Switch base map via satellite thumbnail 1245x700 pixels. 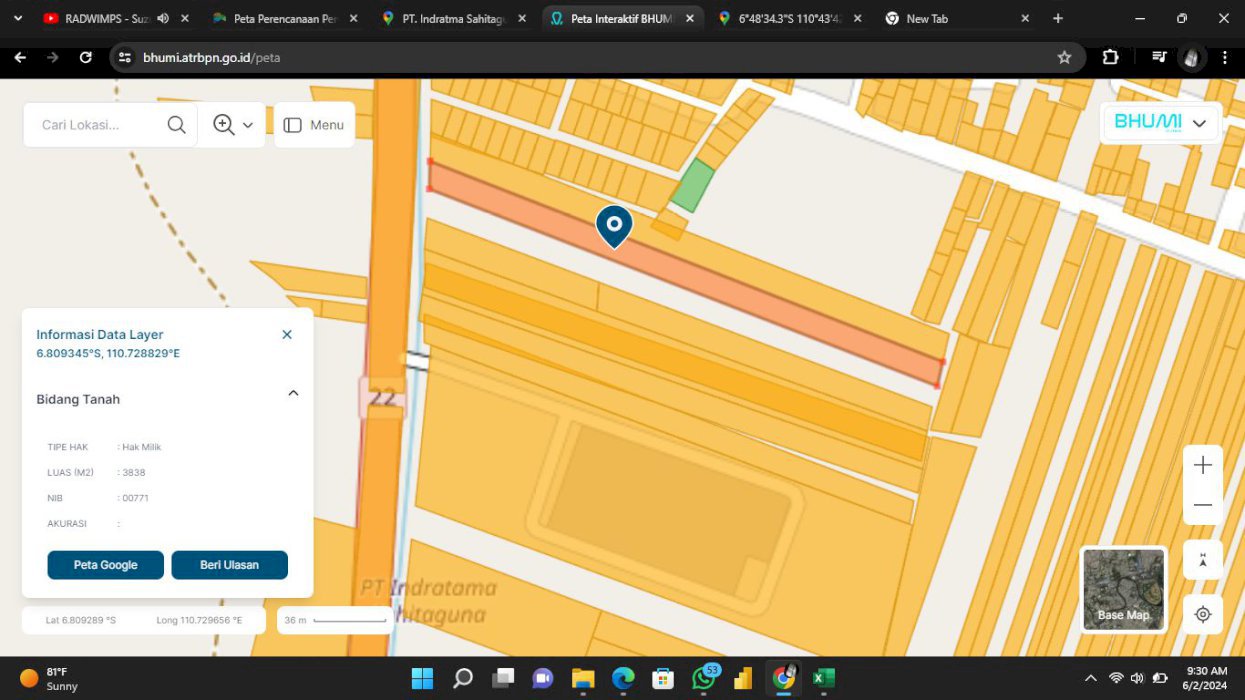point(1123,589)
